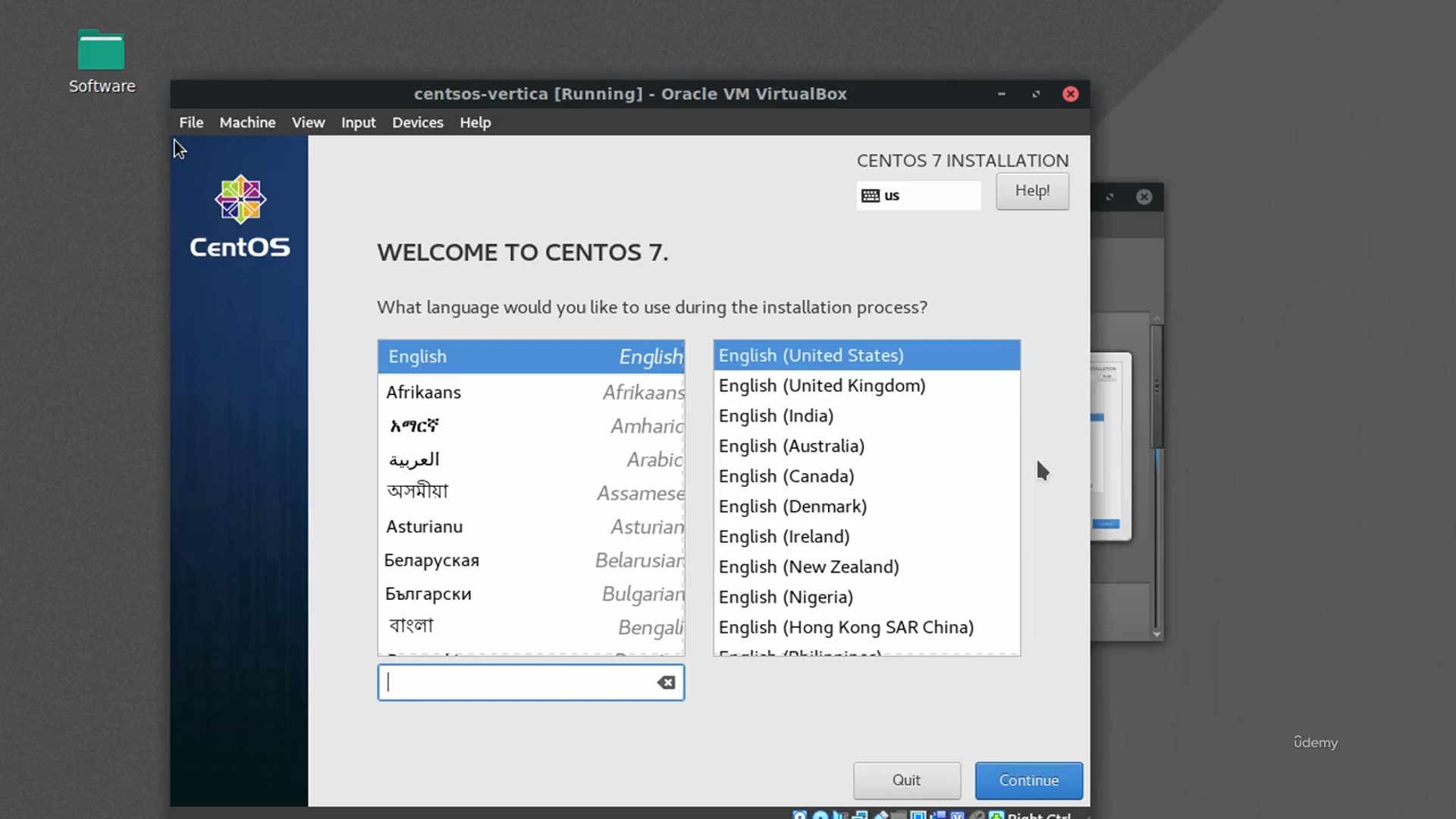
Task: Select the Bulgarian language row
Action: pyautogui.click(x=531, y=594)
